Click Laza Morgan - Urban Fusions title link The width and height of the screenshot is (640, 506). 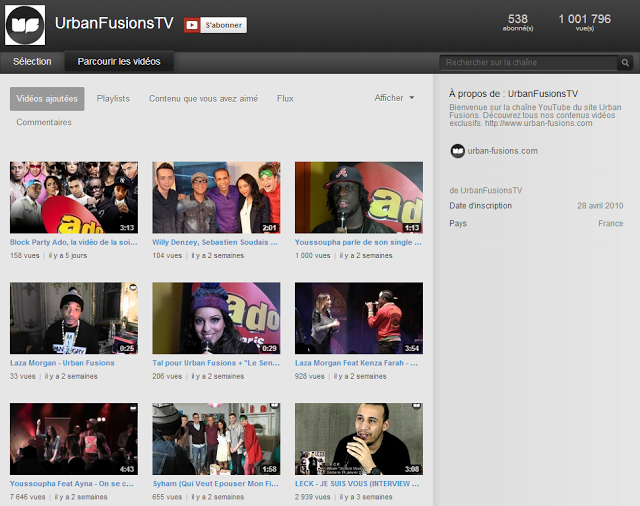click(x=62, y=363)
